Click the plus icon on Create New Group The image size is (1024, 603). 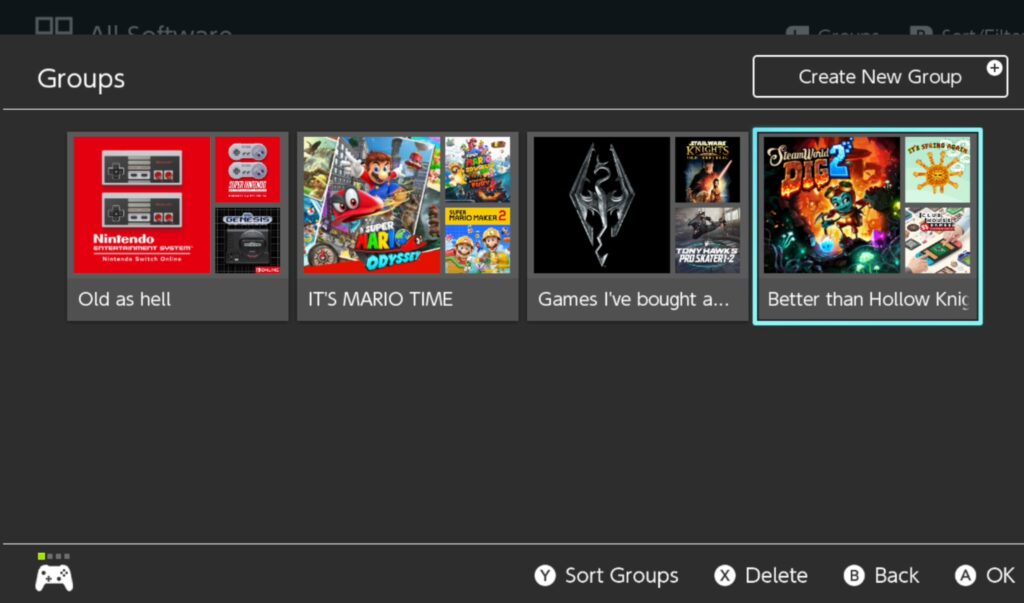994,68
